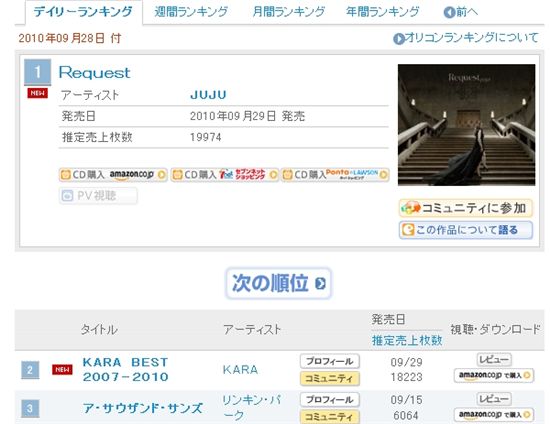Click the rank 2 number badge
The height and width of the screenshot is (424, 550).
click(x=30, y=370)
